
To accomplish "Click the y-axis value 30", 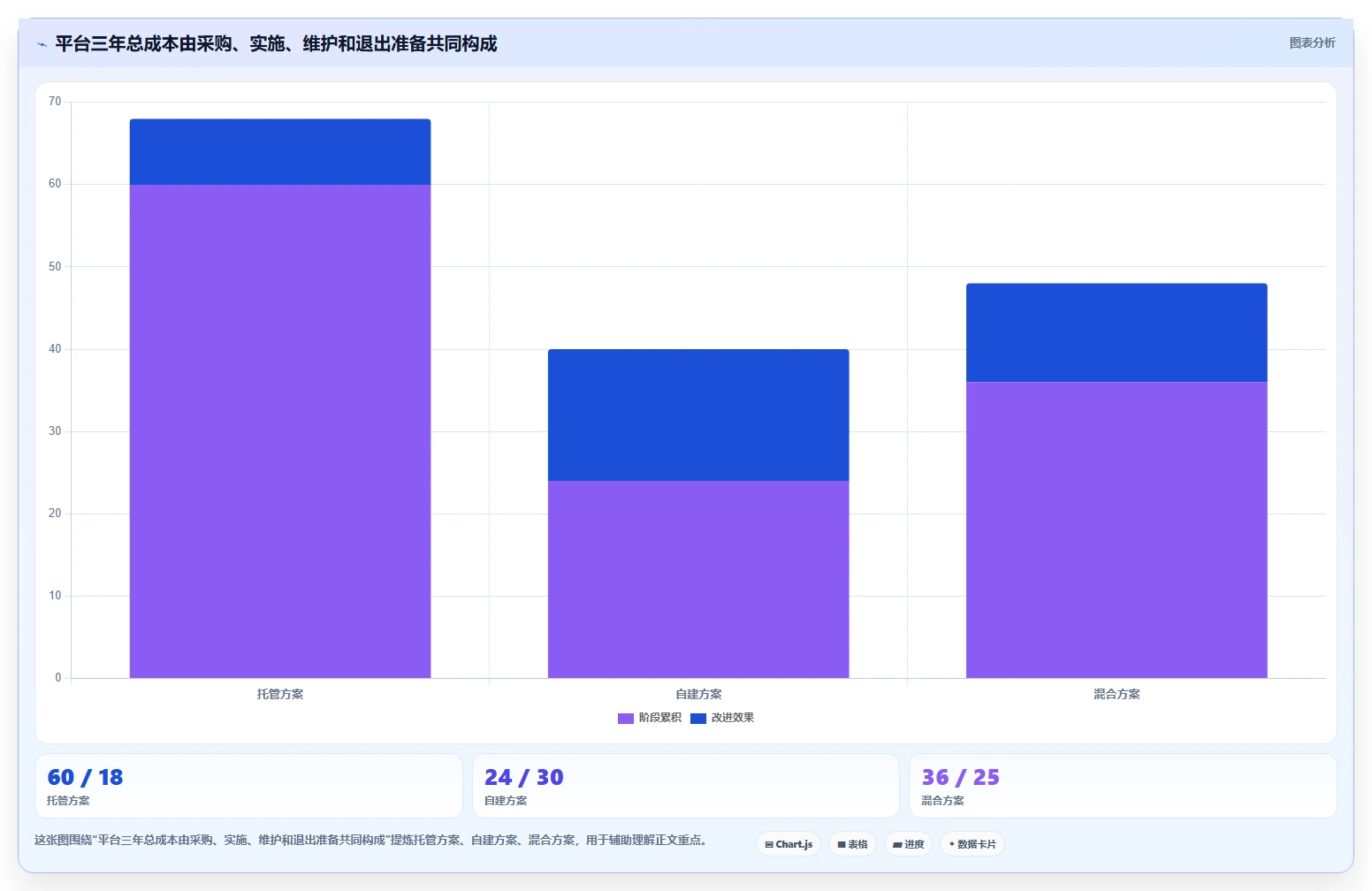I will point(55,431).
